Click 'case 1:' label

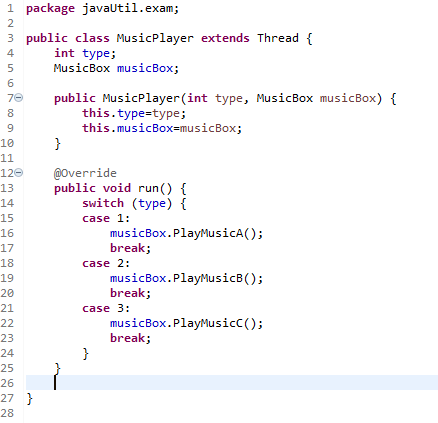(x=106, y=218)
